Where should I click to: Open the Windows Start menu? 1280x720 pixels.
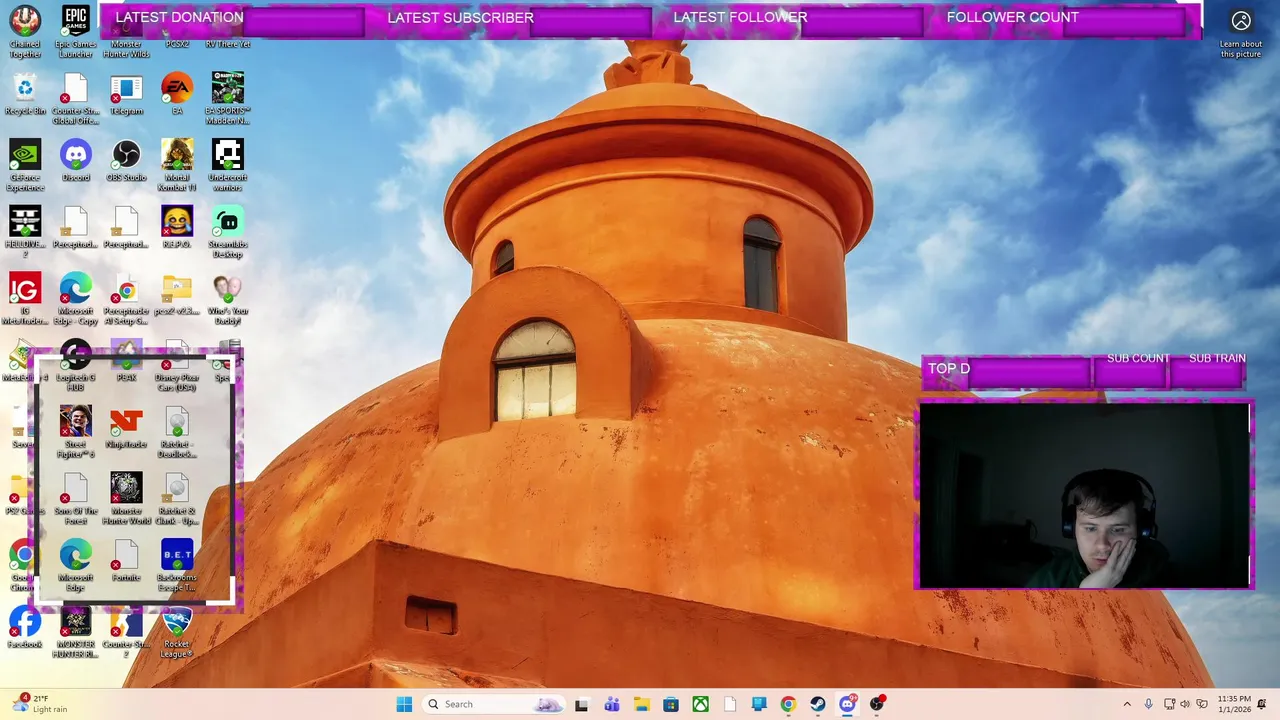coord(404,704)
